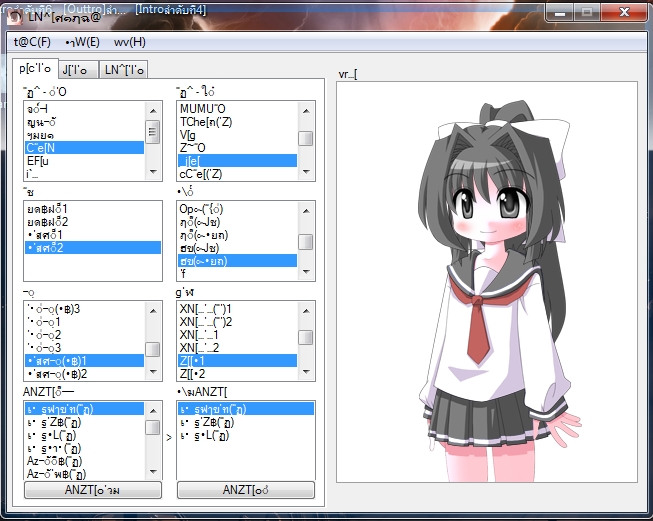This screenshot has width=653, height=521.
Task: Select the Z~˜O list item
Action: [x=237, y=147]
